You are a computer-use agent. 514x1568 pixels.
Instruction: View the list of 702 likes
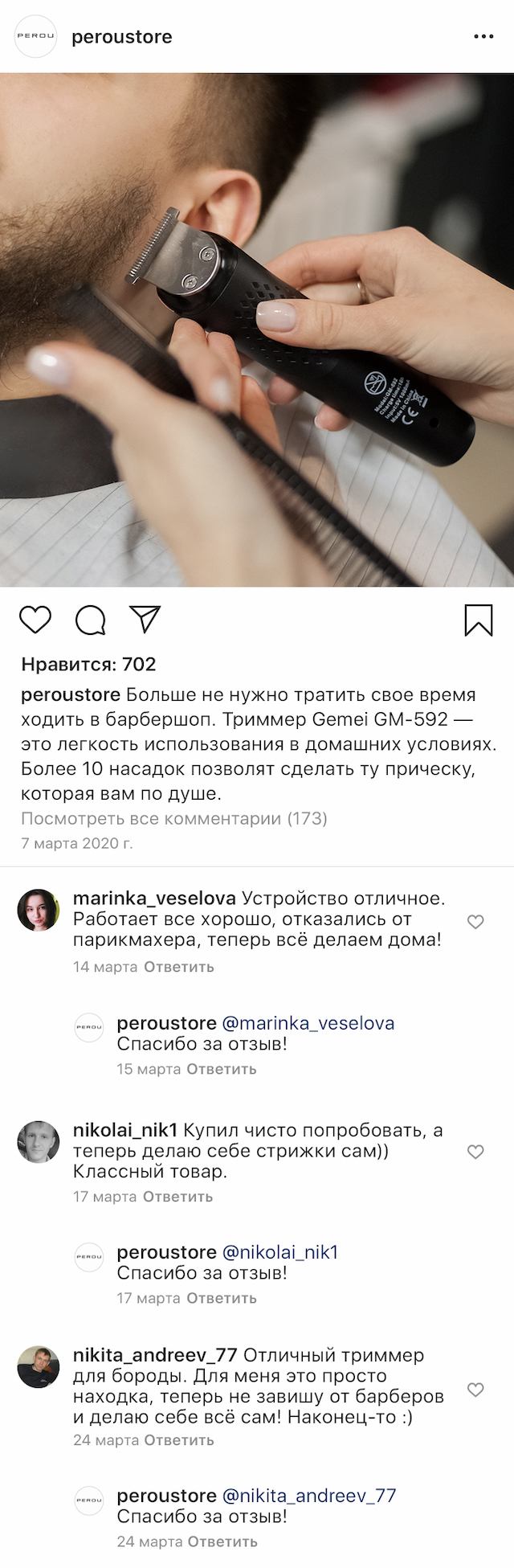[88, 665]
